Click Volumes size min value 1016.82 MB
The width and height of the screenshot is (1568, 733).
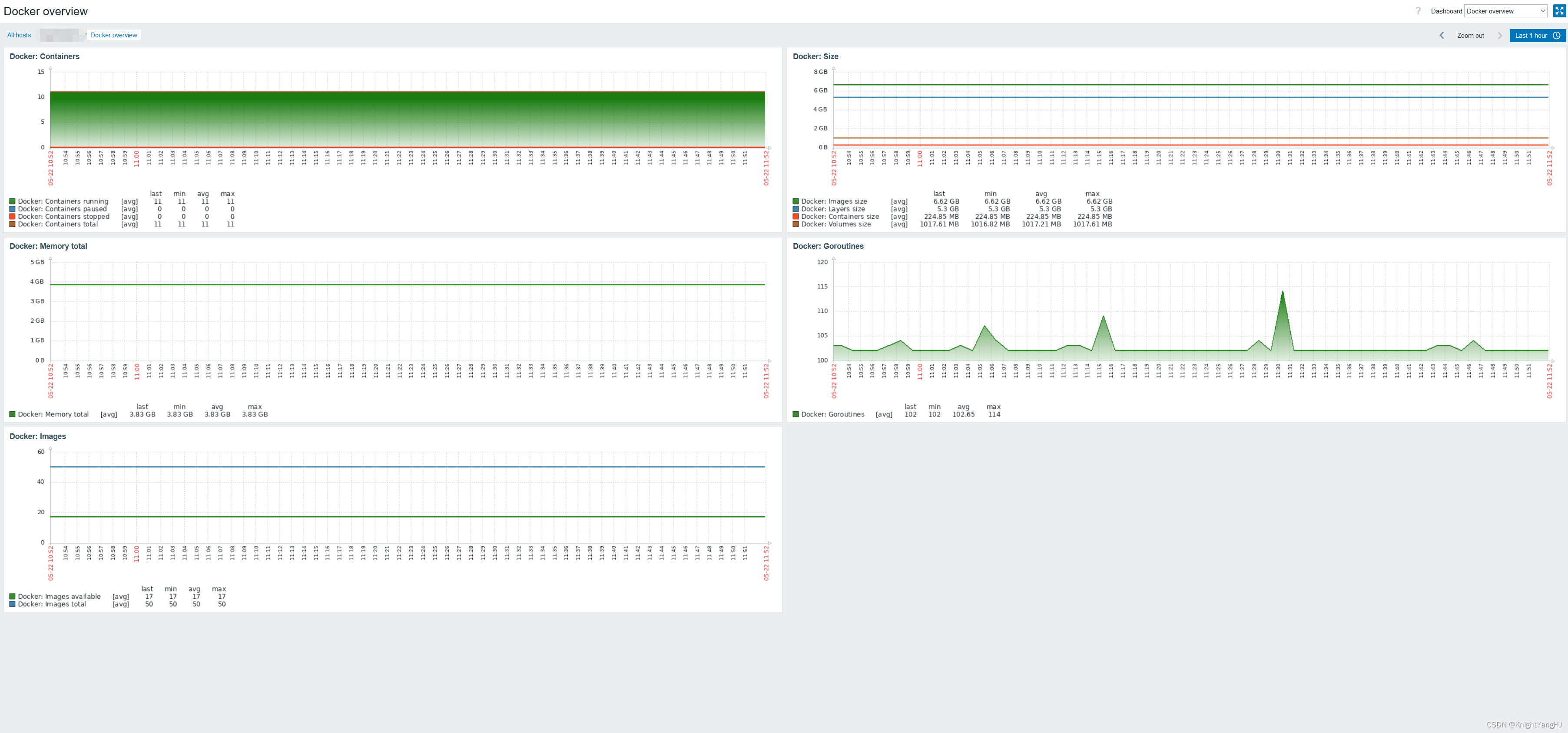990,224
